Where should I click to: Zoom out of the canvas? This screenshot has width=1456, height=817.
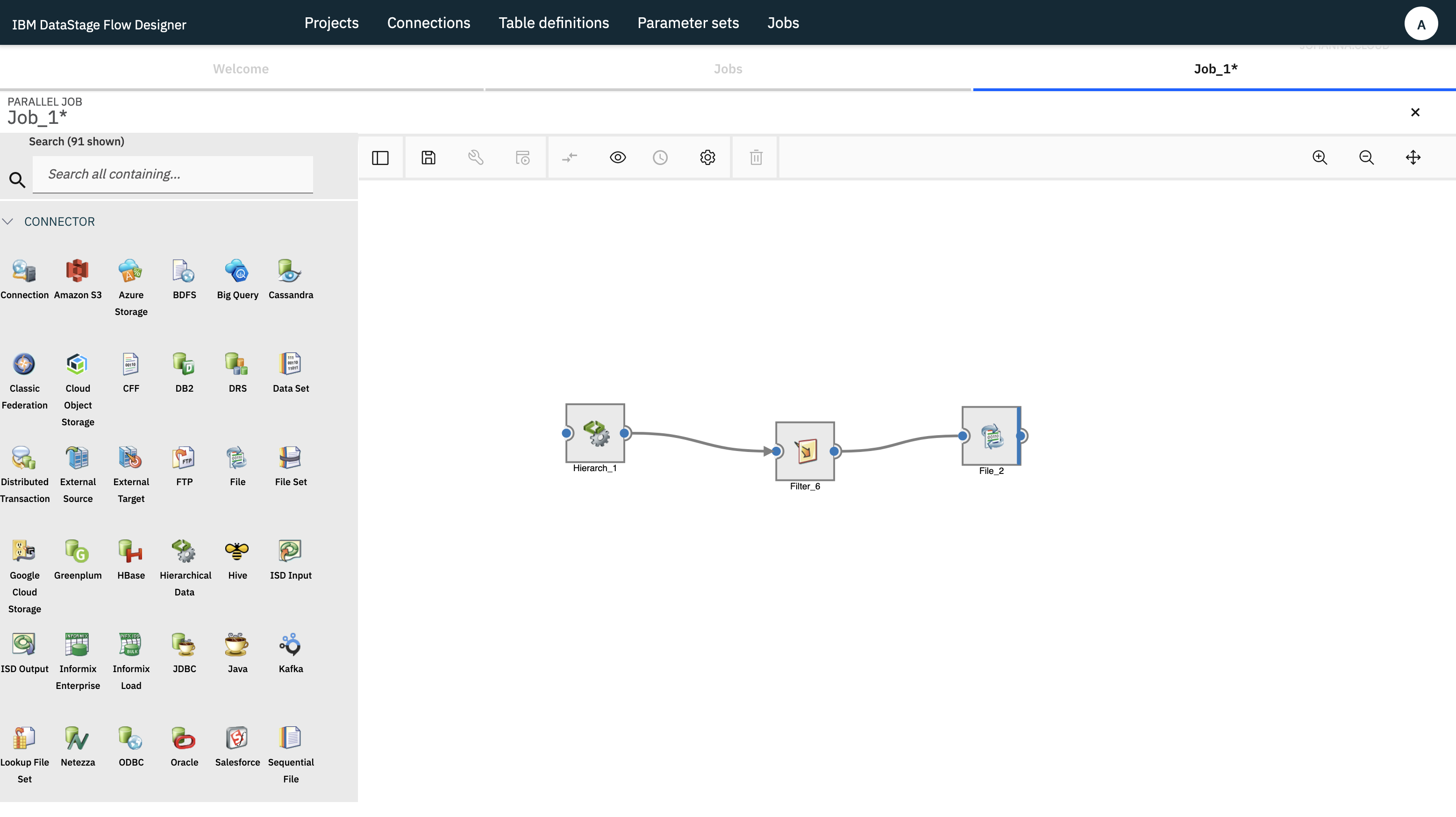pyautogui.click(x=1367, y=157)
